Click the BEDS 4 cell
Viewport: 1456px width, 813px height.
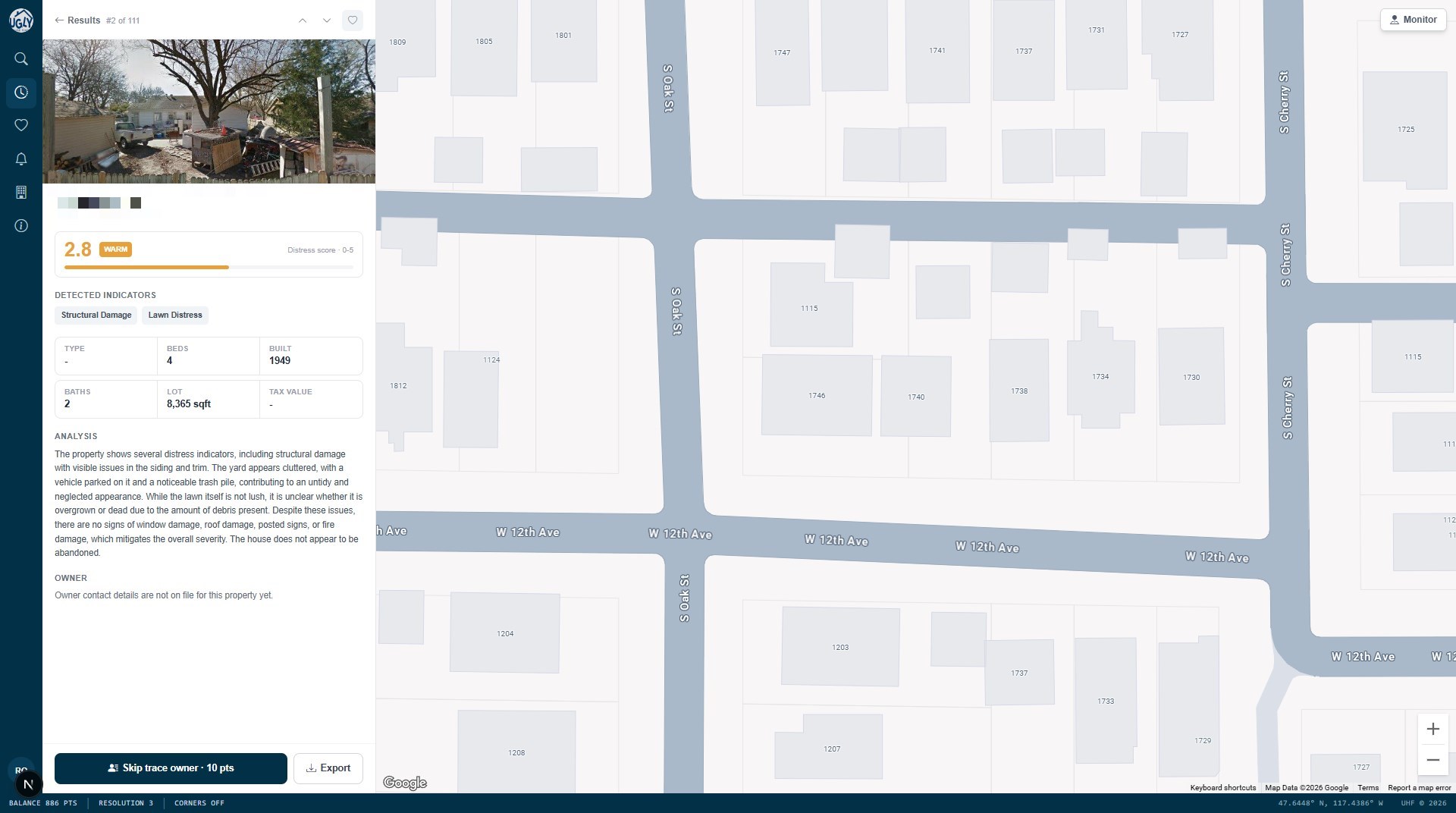click(209, 356)
